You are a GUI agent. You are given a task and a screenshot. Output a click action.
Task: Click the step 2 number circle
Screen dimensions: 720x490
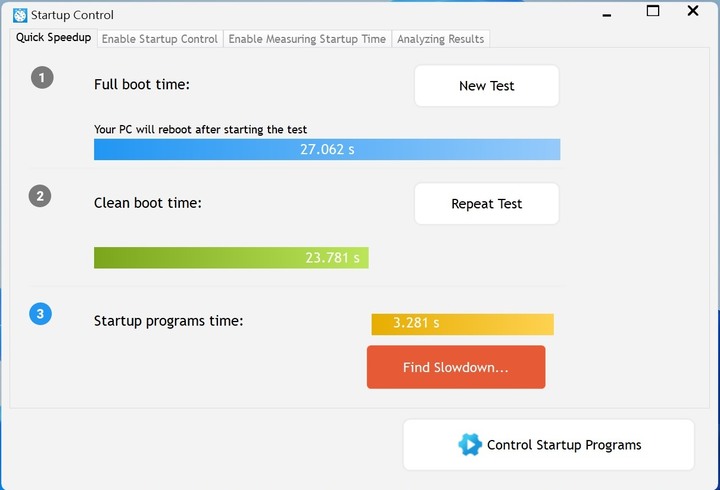pyautogui.click(x=40, y=196)
